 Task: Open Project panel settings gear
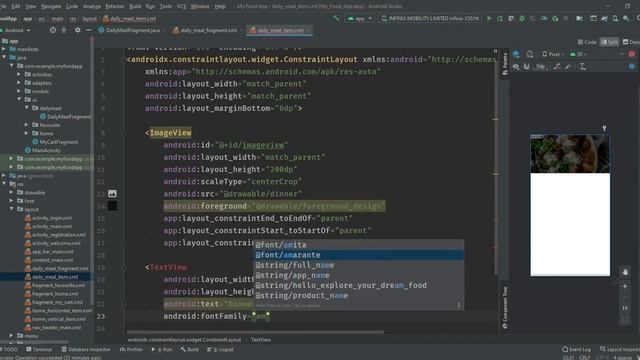point(78,30)
